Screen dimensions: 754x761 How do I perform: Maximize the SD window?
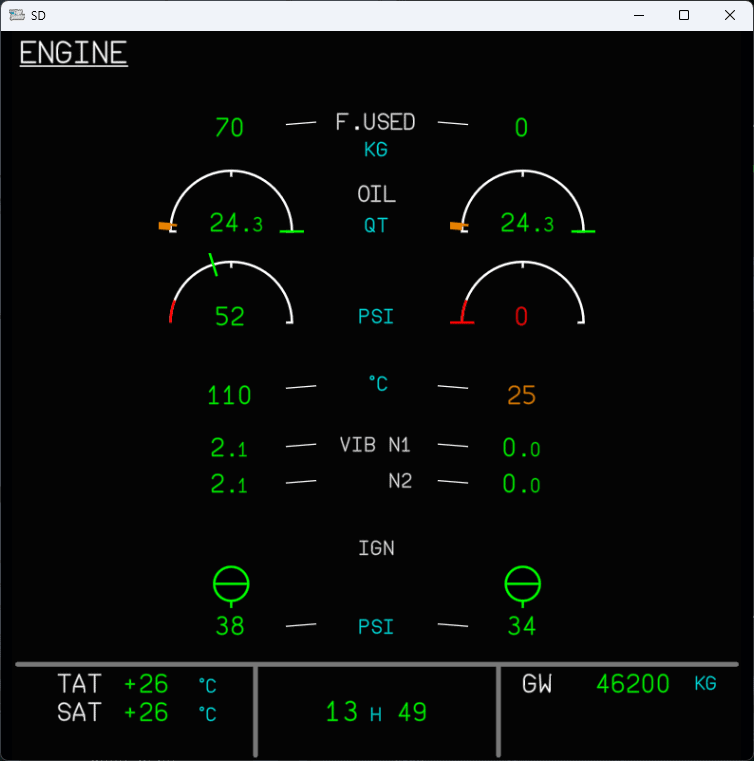click(x=684, y=15)
